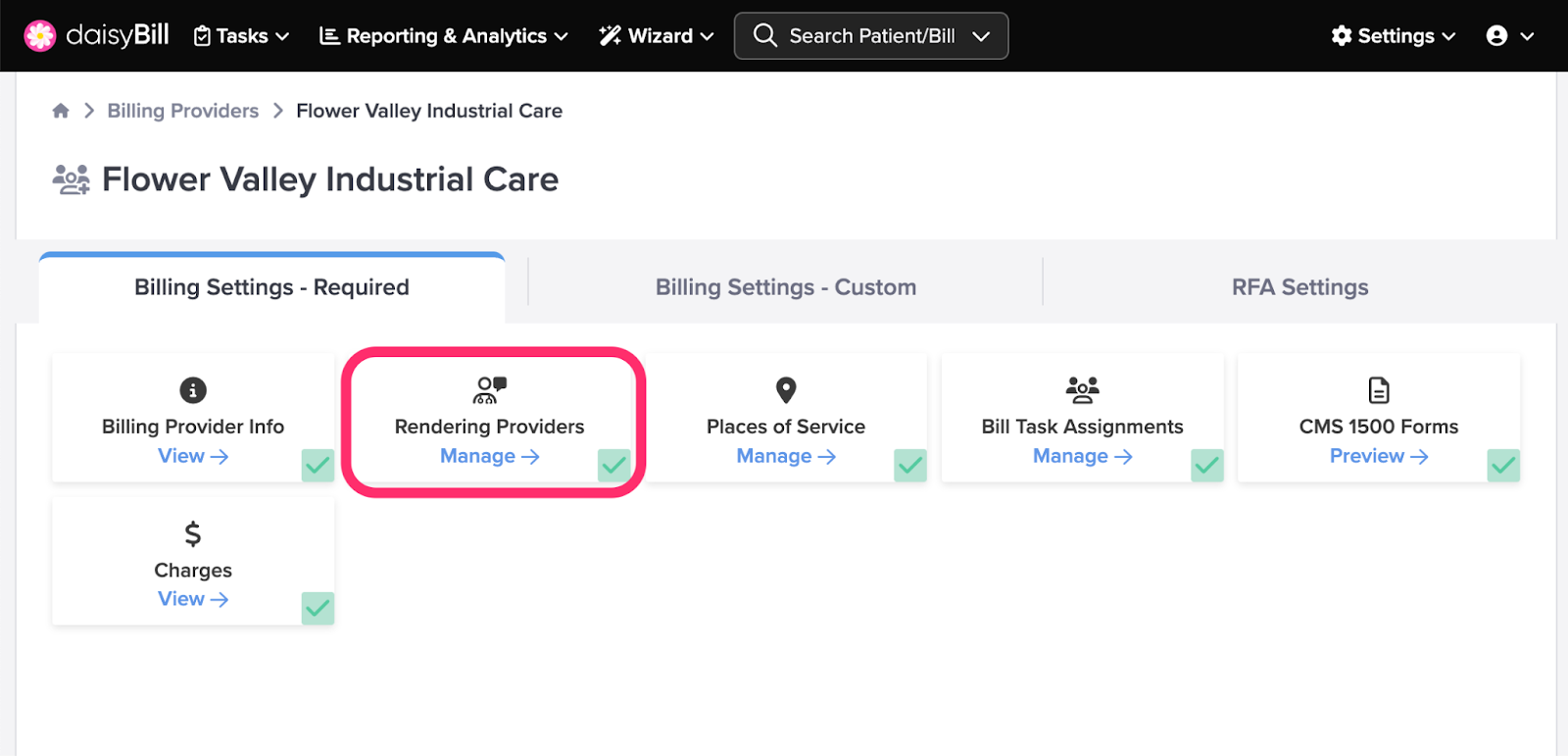This screenshot has width=1568, height=756.
Task: Expand the Tasks dropdown menu
Action: (x=242, y=36)
